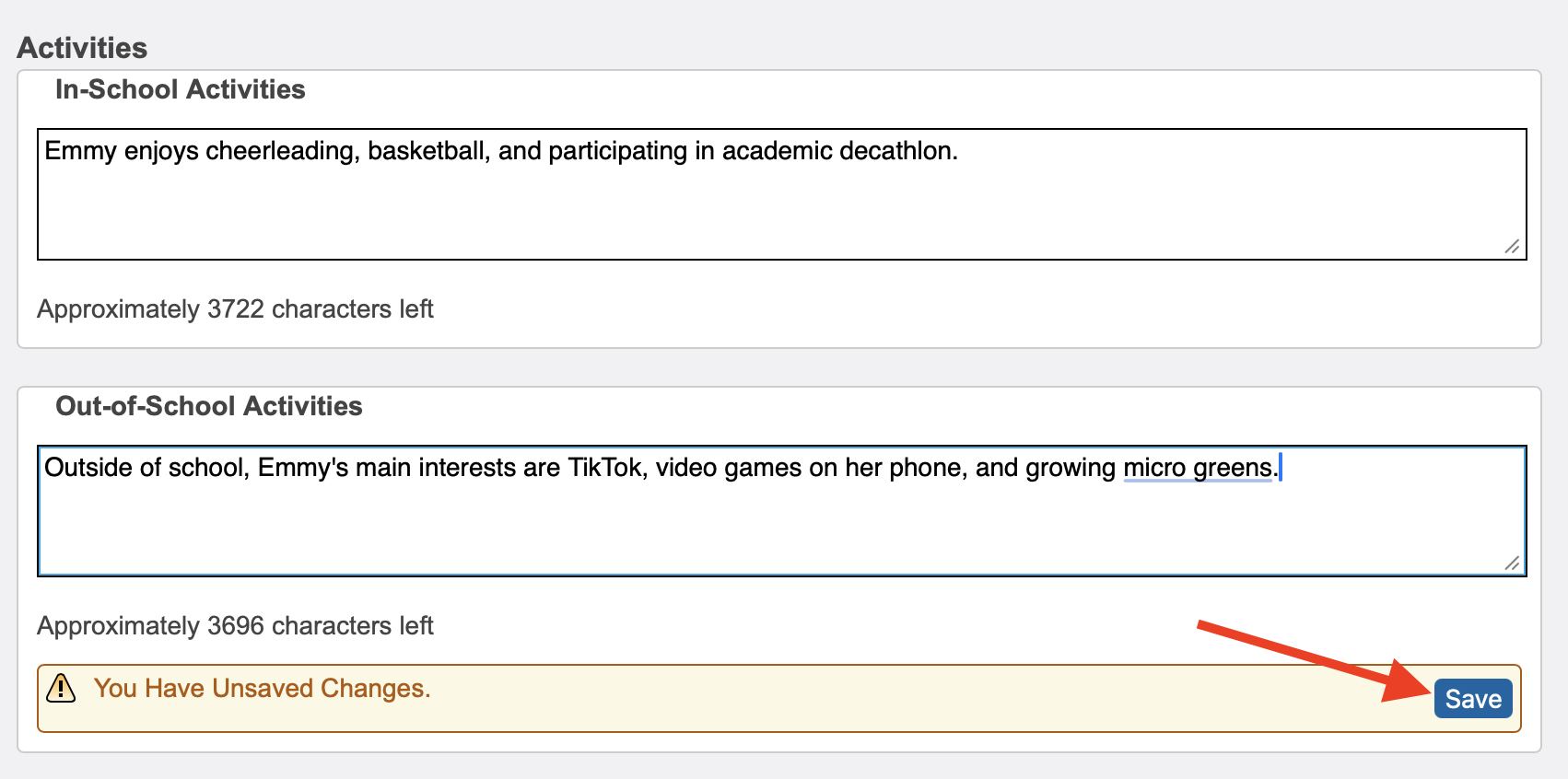Screen dimensions: 1568x779
Task: Click the underlined 'micro greens' phrase
Action: click(x=1198, y=468)
